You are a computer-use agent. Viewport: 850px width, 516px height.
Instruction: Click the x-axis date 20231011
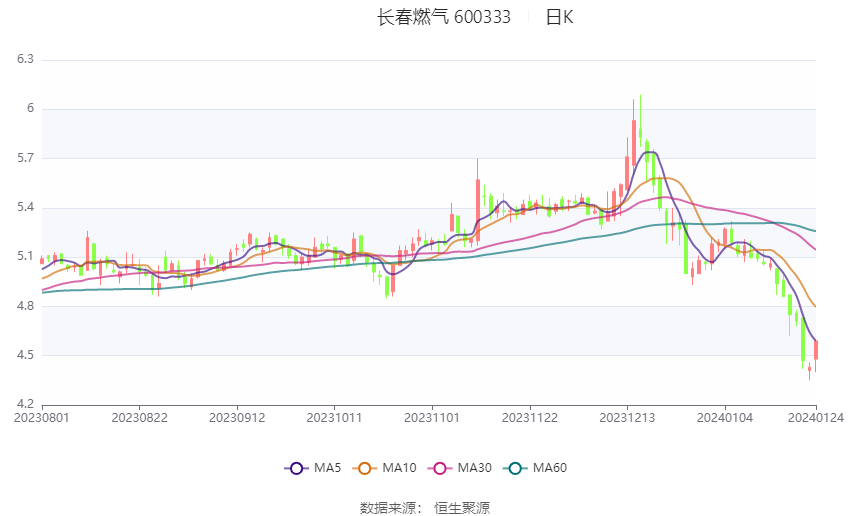click(334, 418)
